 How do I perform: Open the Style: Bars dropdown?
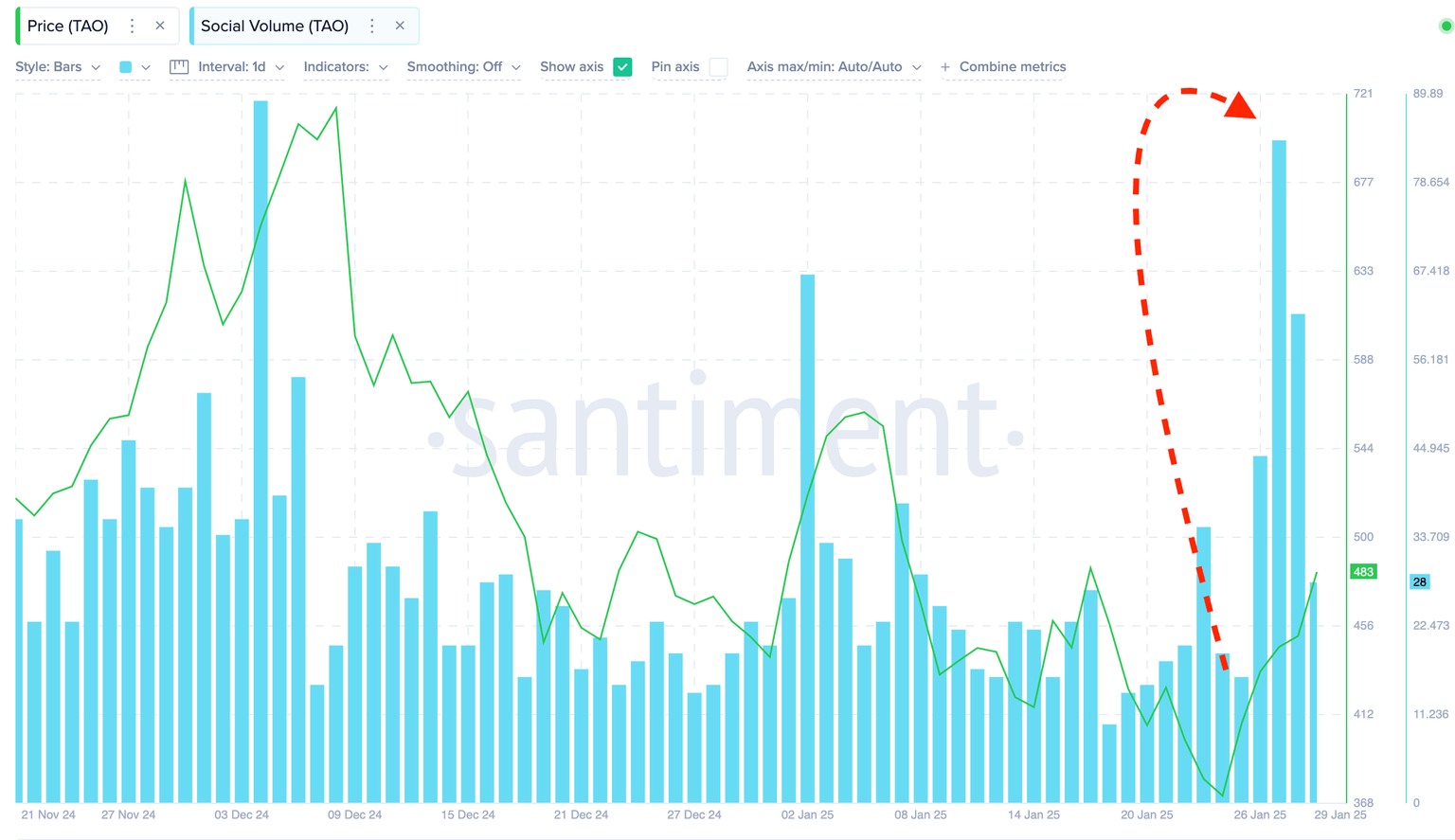57,67
